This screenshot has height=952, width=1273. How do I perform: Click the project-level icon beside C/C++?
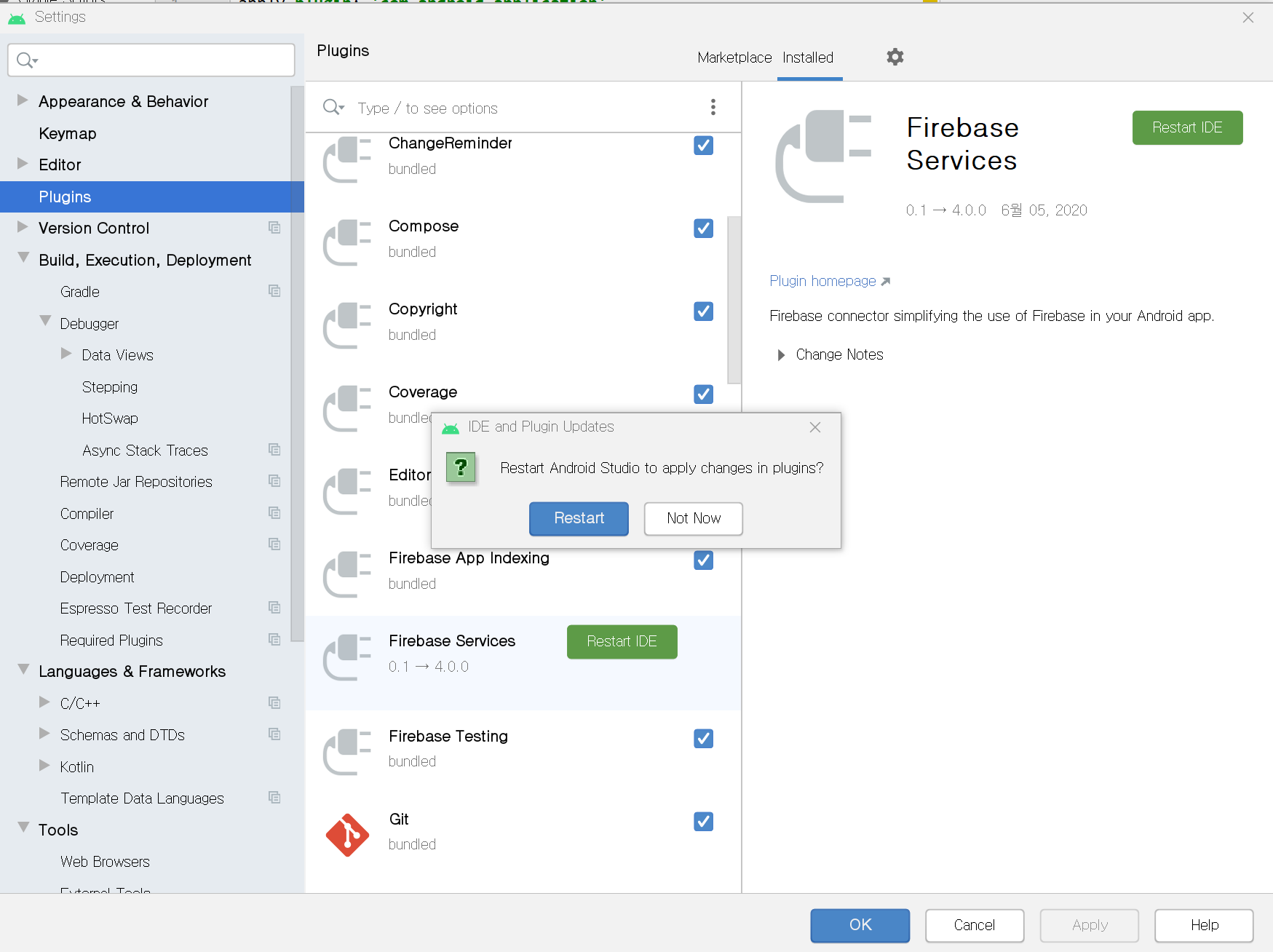pos(274,703)
